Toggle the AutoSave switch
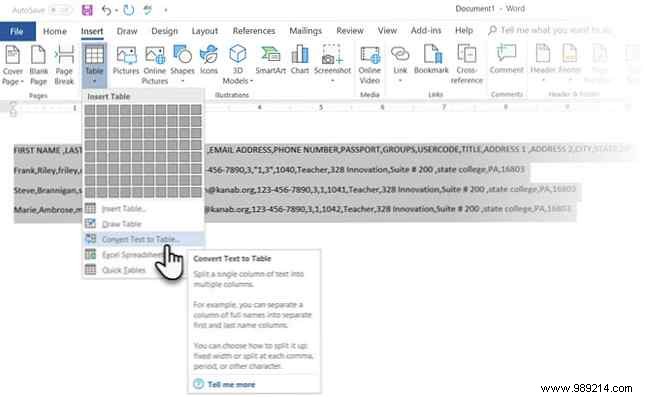This screenshot has width=647, height=397. [x=60, y=10]
